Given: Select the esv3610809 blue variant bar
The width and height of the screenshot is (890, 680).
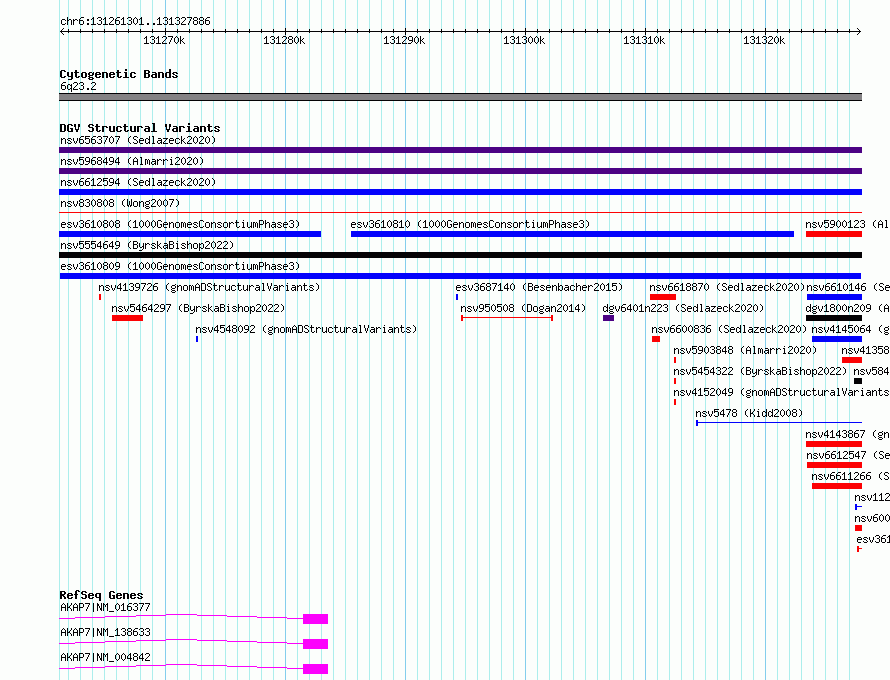Looking at the screenshot, I should point(460,276).
